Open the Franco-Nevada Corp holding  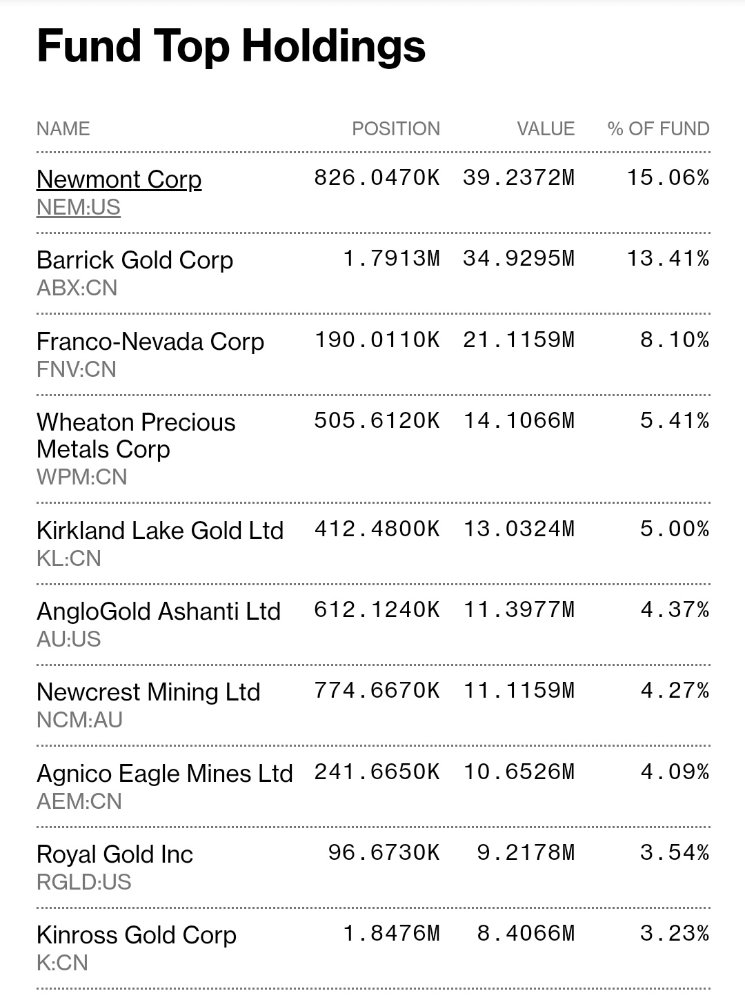[x=150, y=342]
